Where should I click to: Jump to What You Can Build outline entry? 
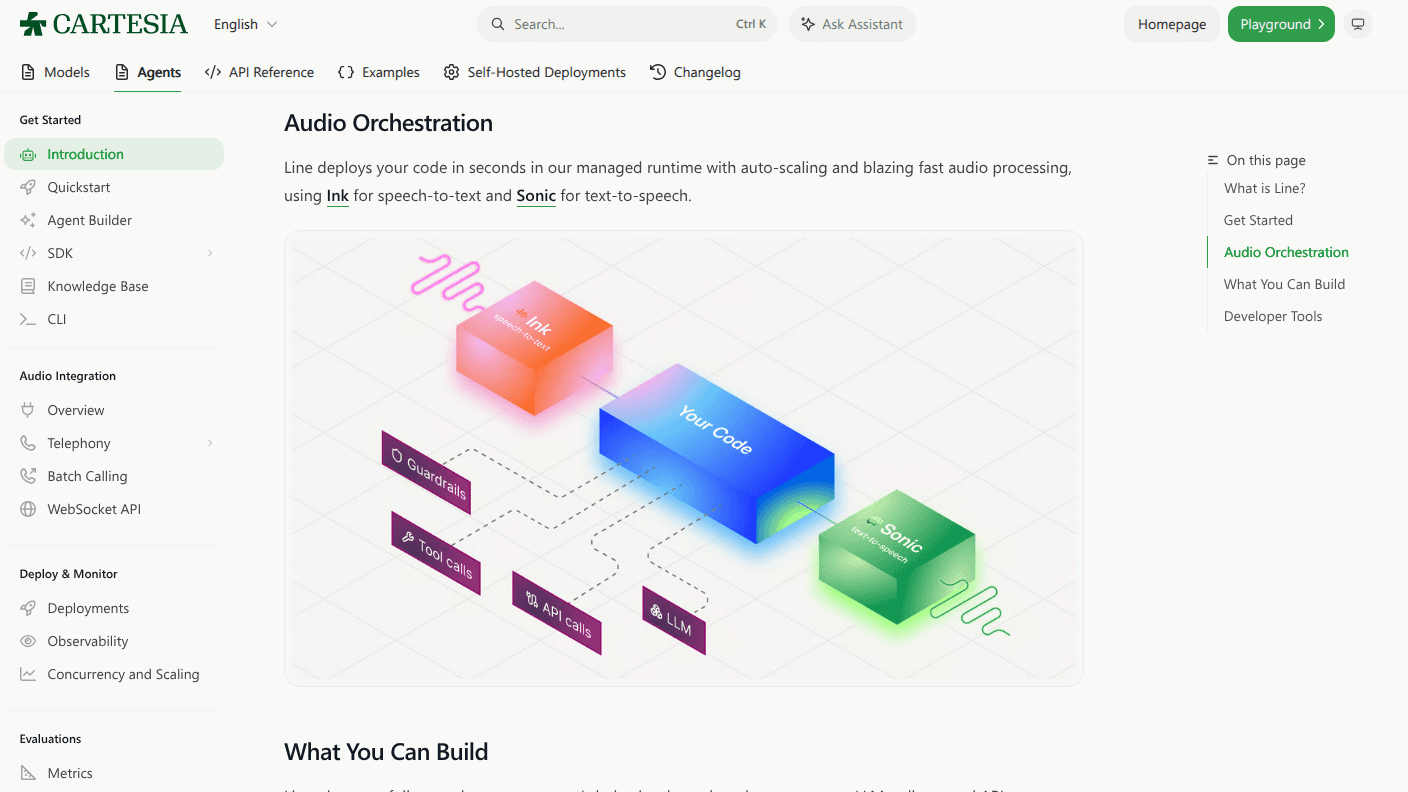tap(1284, 284)
